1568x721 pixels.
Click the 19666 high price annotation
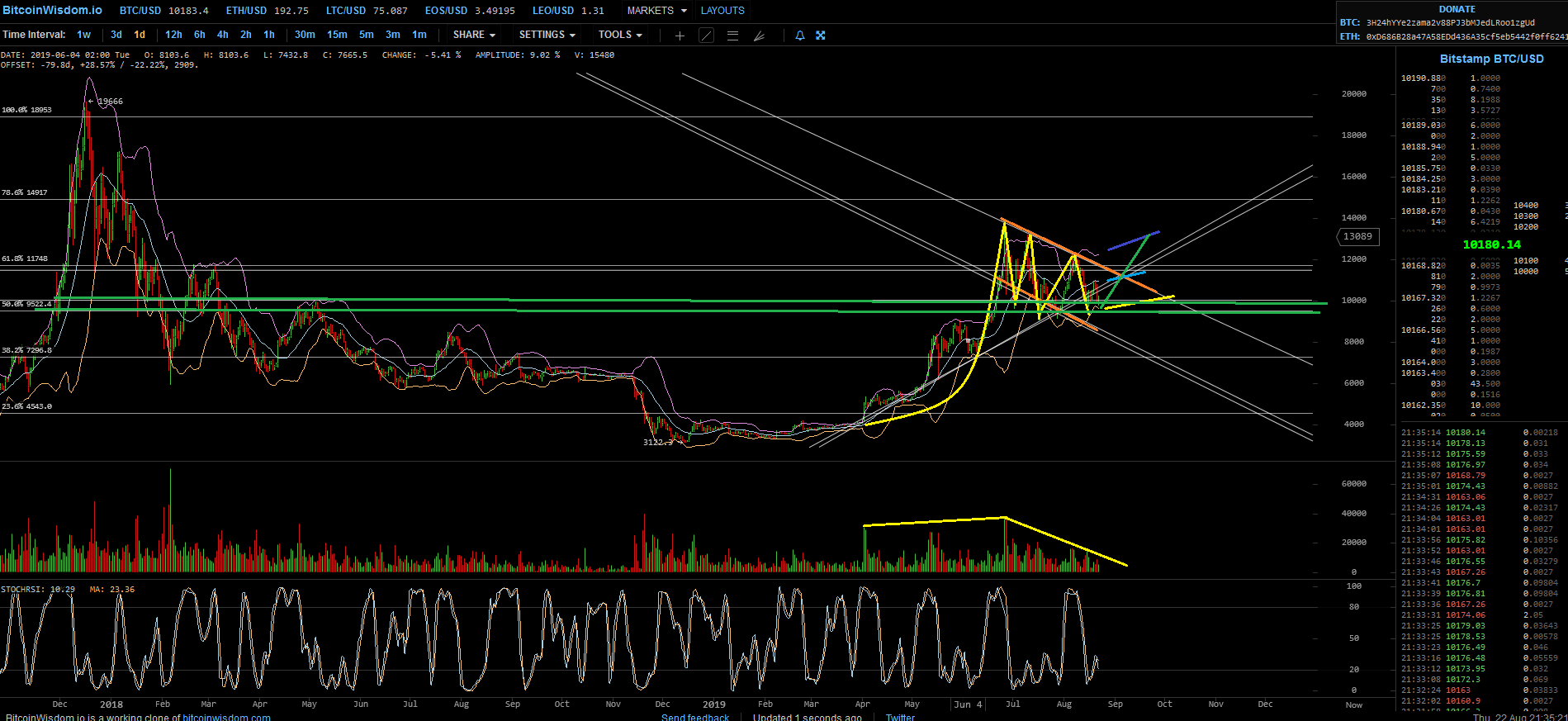[107, 102]
